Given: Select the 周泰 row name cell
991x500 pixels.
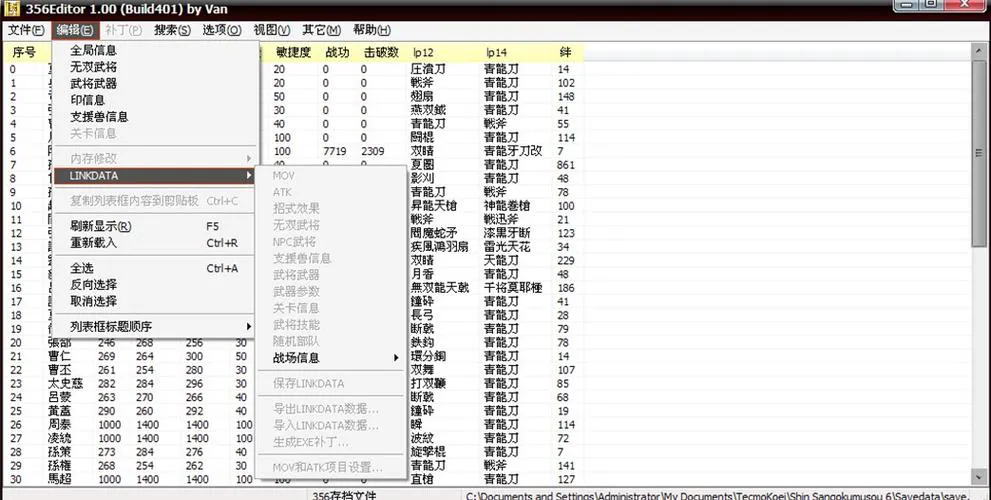Looking at the screenshot, I should (59, 425).
